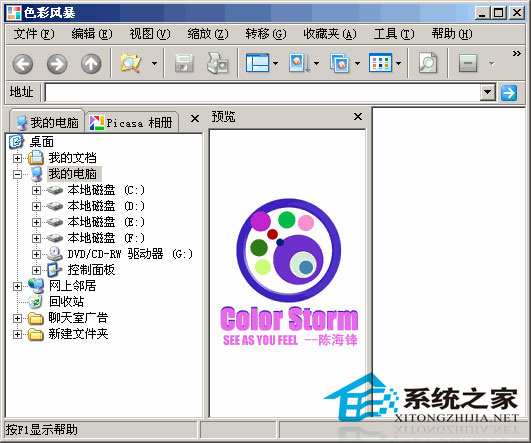Click the Recycle Bin icon
Image resolution: width=531 pixels, height=443 pixels.
[35, 301]
